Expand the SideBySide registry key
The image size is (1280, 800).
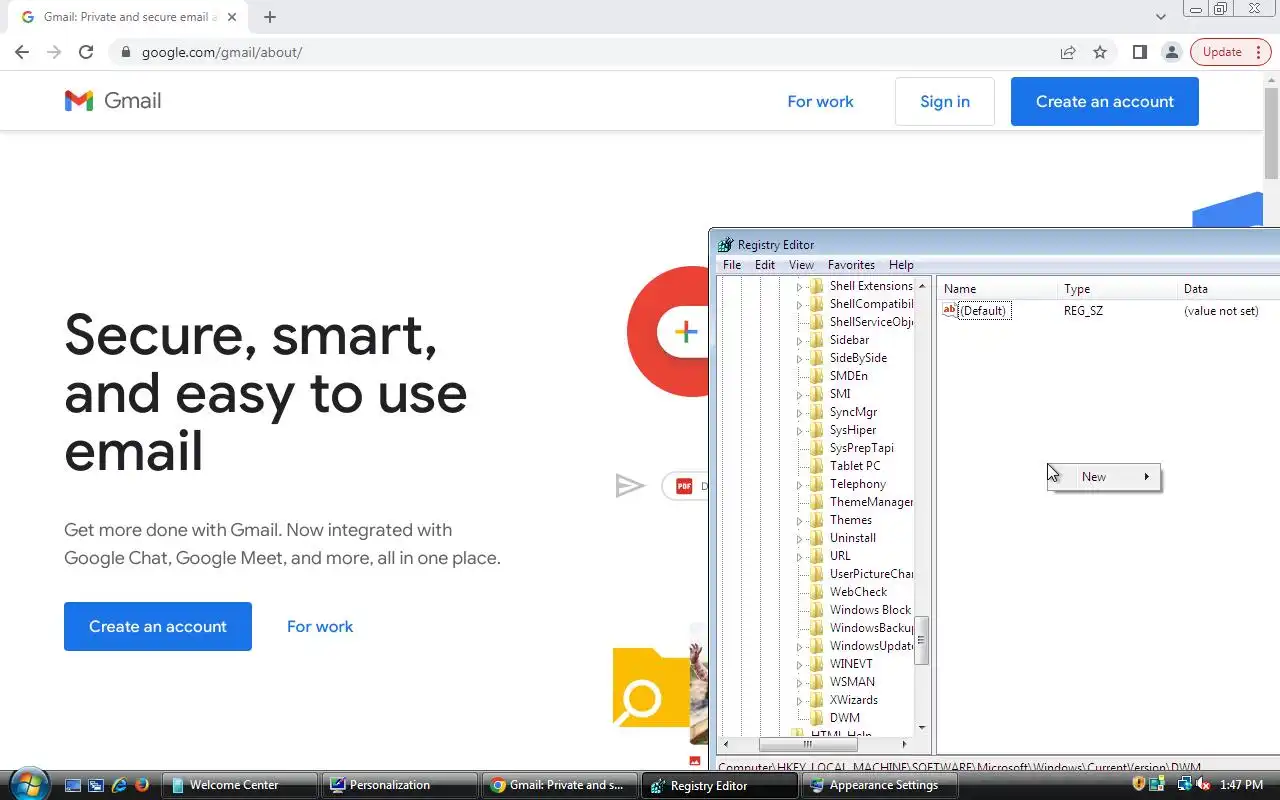[800, 359]
